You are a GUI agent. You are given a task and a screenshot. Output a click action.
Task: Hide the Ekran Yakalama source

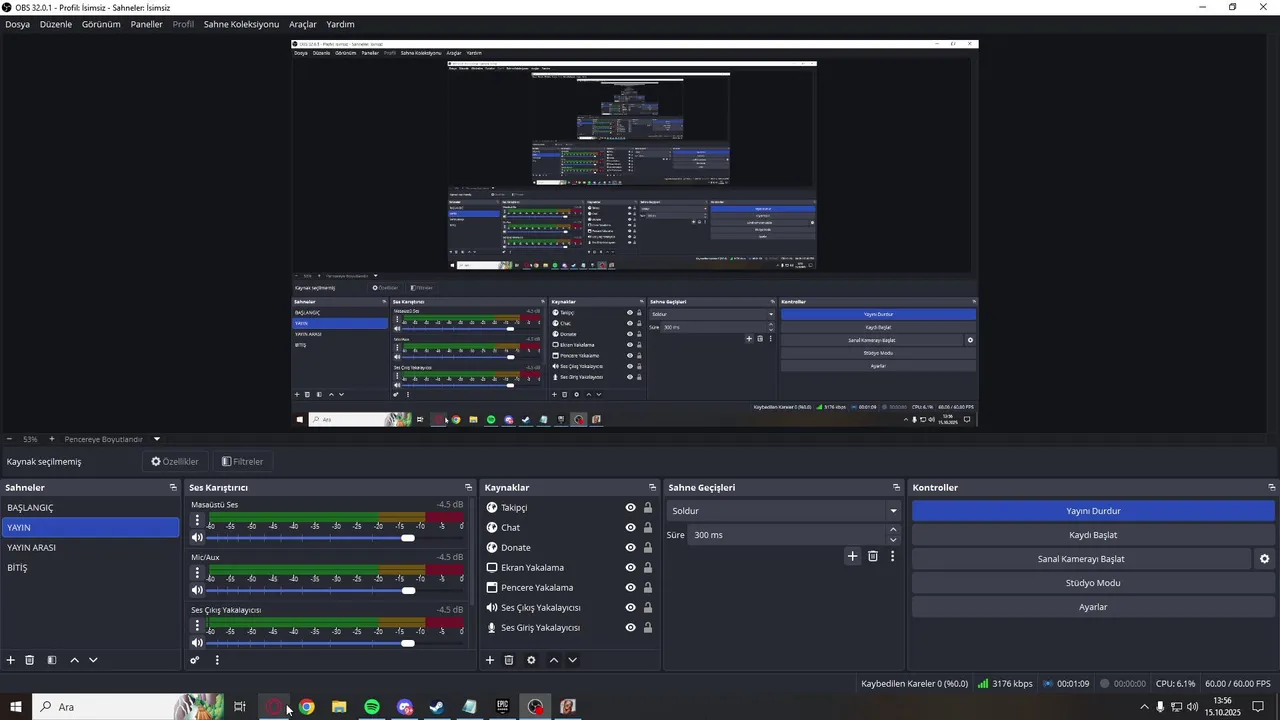click(x=630, y=568)
